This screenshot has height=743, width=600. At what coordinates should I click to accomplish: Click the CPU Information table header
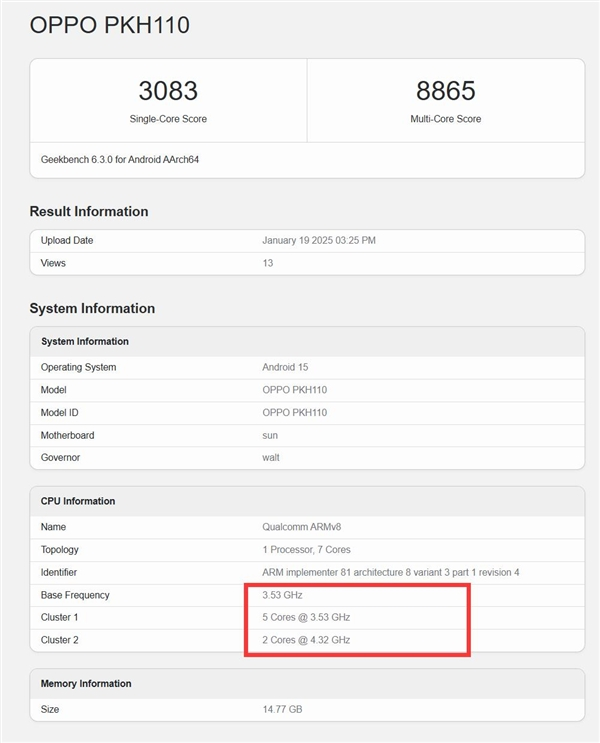tap(78, 501)
